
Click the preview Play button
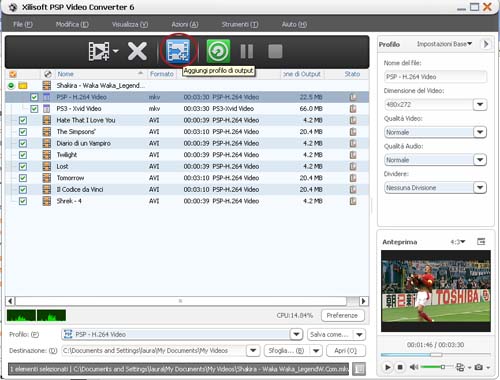388,367
